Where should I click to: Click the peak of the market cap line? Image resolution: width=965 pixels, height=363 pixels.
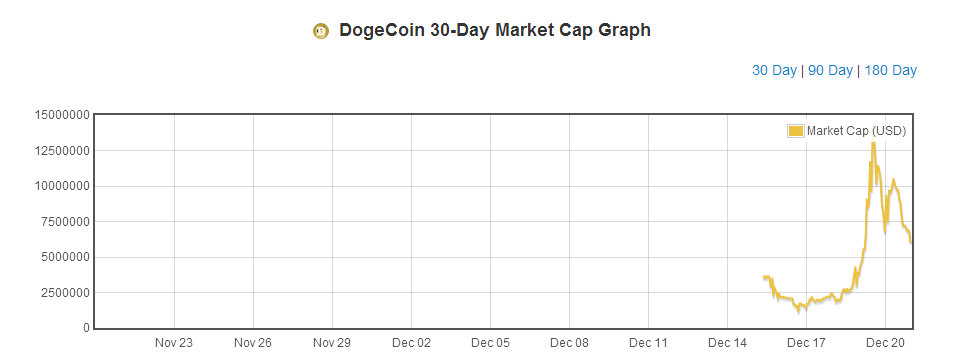point(873,143)
